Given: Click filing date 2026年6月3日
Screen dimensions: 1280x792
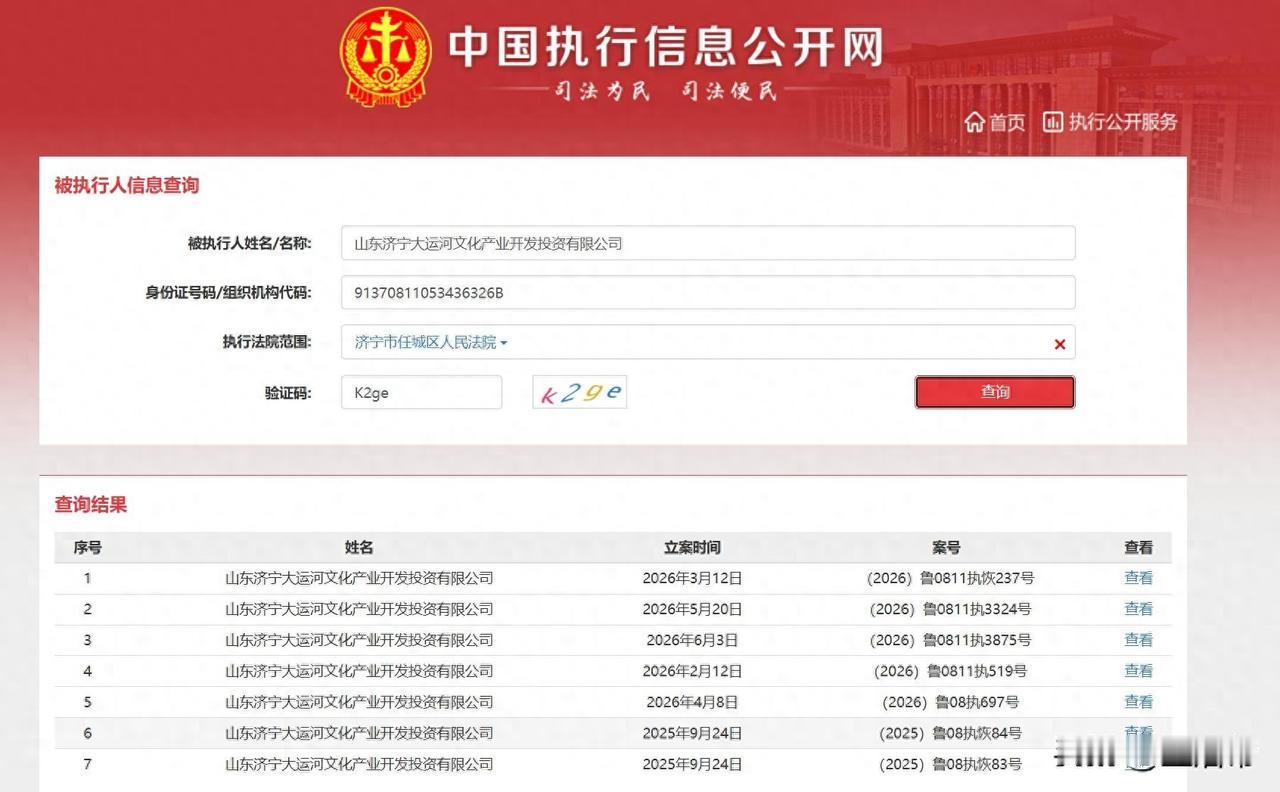Looking at the screenshot, I should (x=692, y=640).
